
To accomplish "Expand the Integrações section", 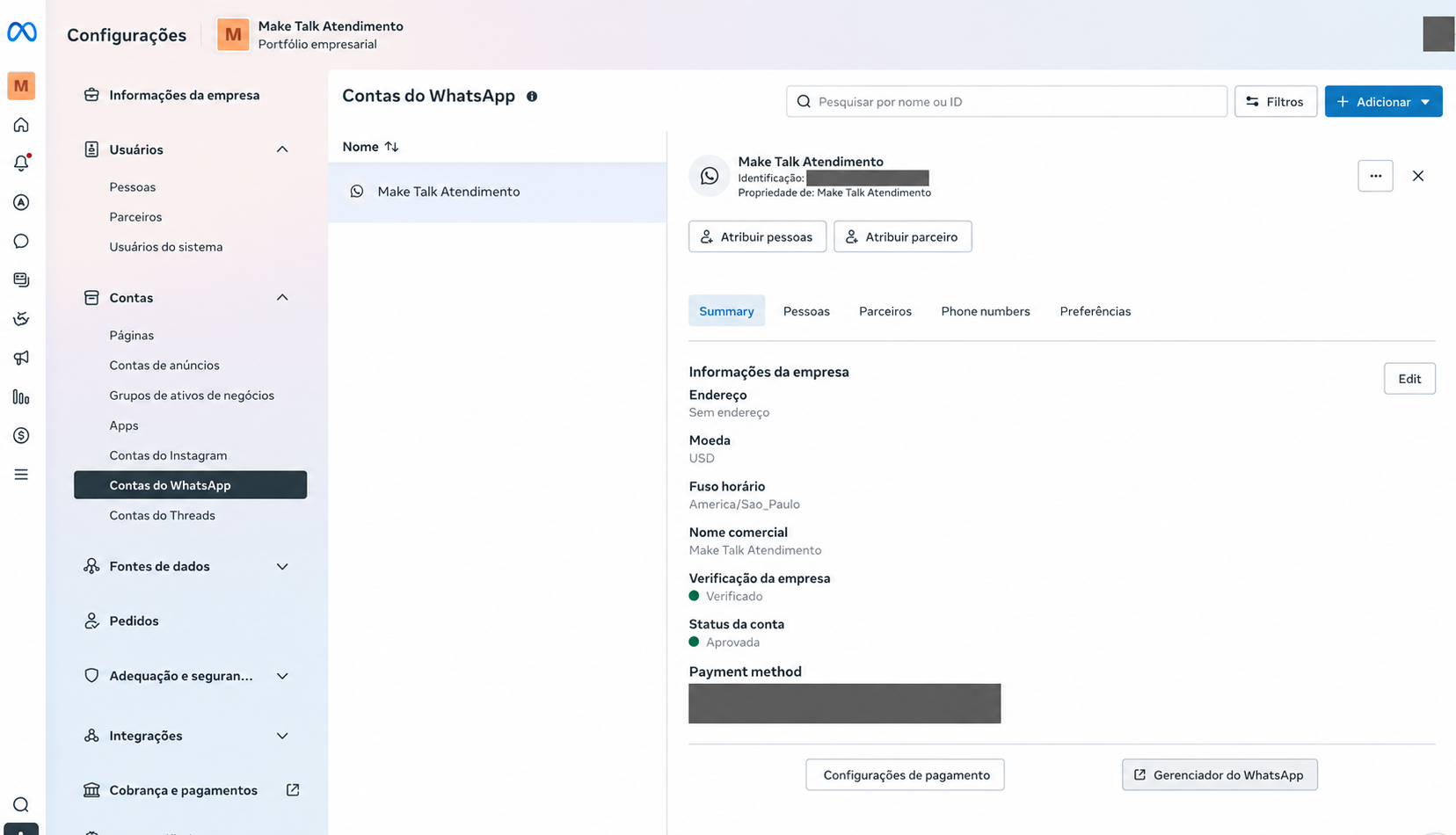I will (x=282, y=736).
